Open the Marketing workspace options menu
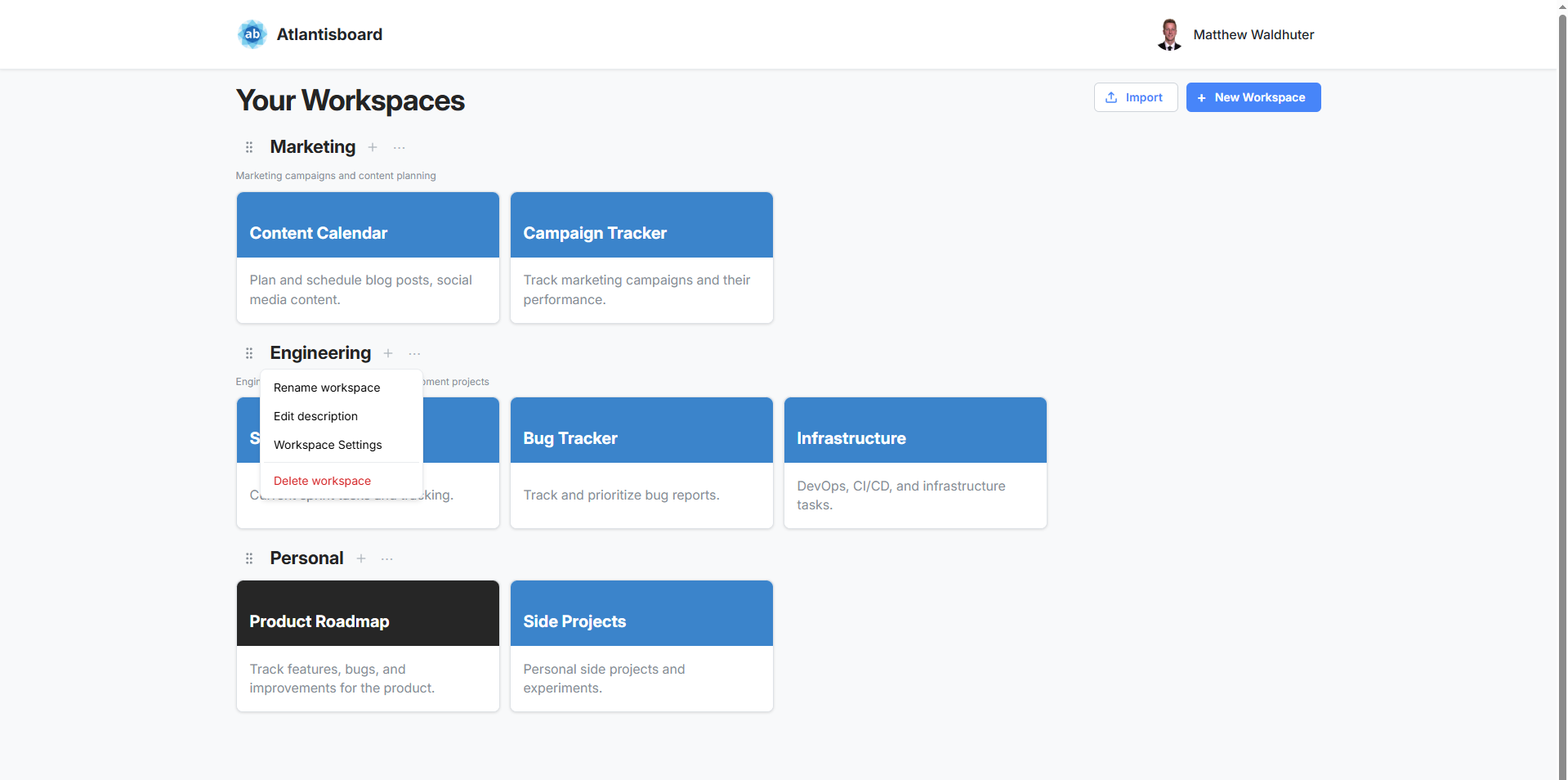The image size is (1568, 780). click(399, 147)
